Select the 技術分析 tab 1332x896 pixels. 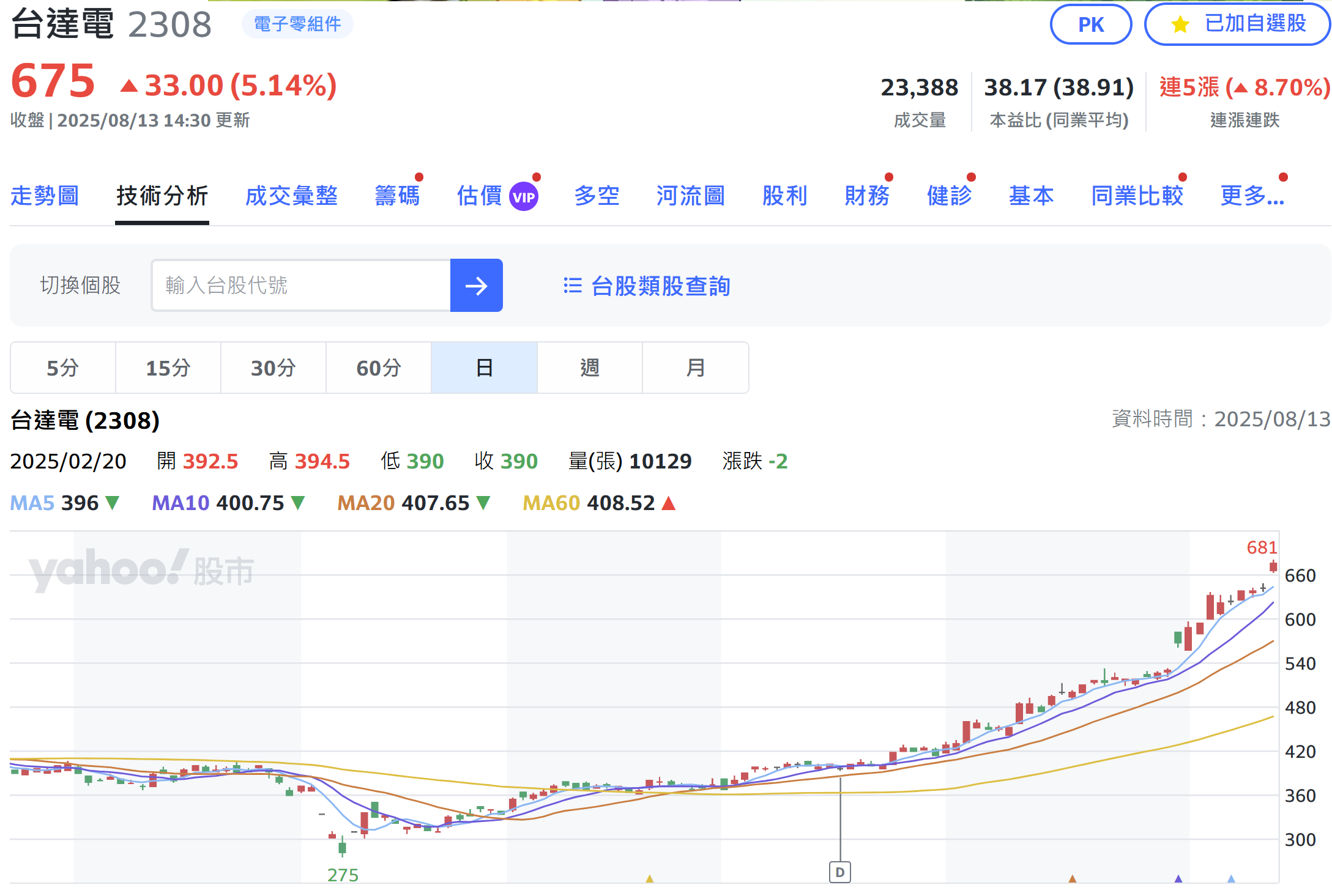(162, 196)
